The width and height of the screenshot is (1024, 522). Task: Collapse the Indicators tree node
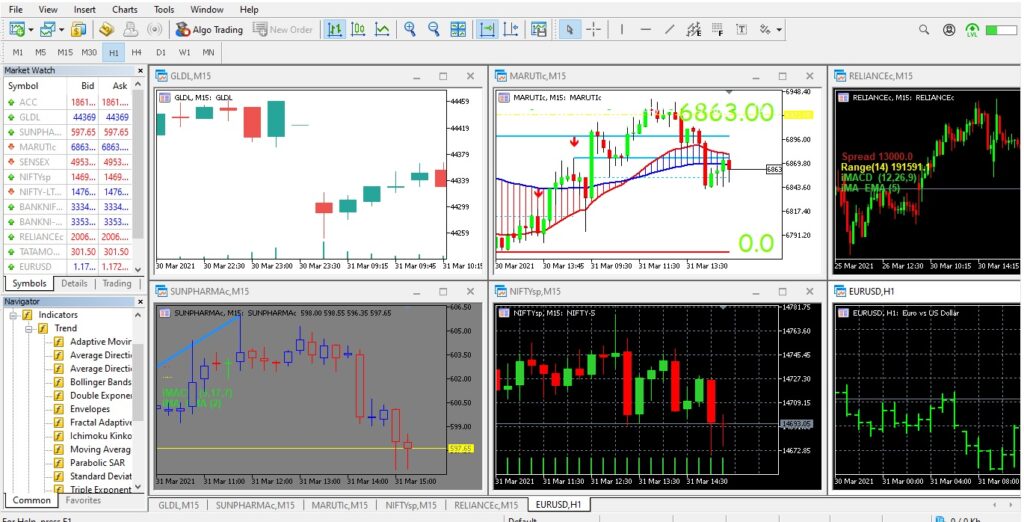14,315
